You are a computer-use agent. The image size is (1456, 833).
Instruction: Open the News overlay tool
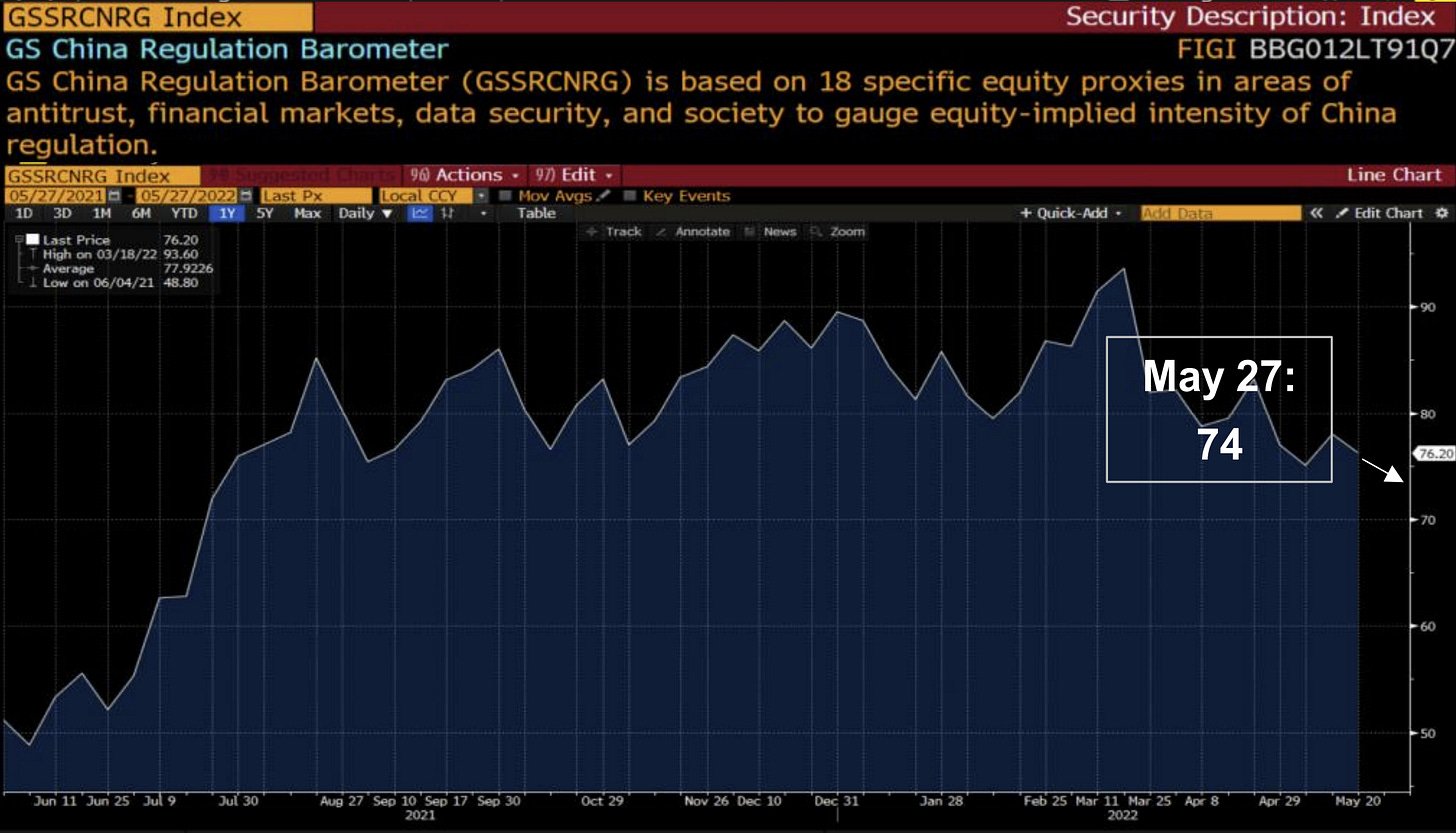(770, 232)
